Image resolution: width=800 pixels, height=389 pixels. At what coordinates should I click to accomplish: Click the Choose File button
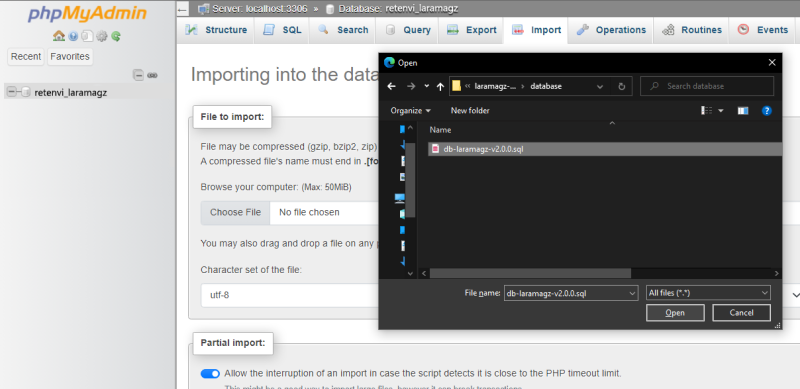click(235, 212)
